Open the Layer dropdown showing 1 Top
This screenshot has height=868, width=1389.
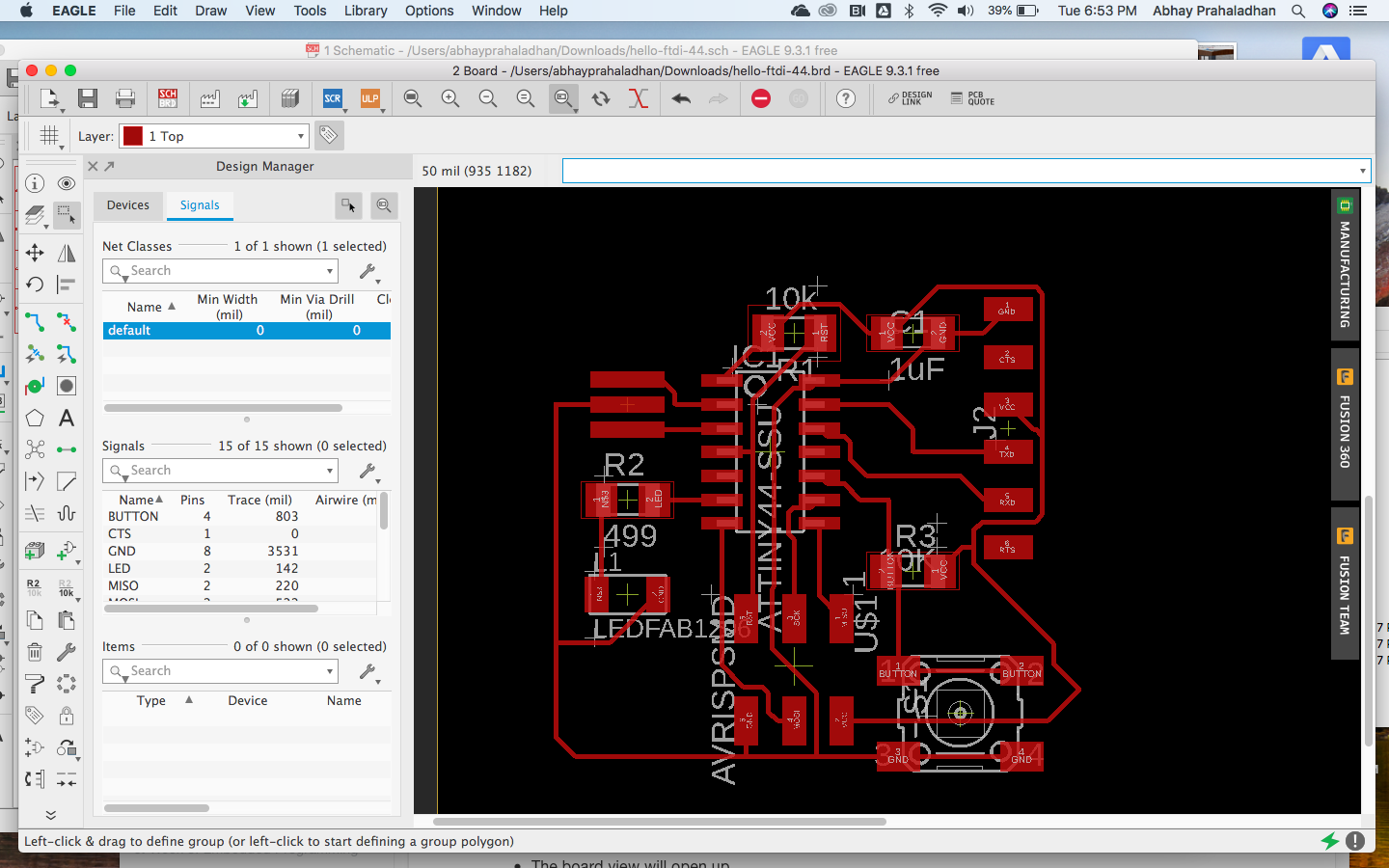click(214, 136)
